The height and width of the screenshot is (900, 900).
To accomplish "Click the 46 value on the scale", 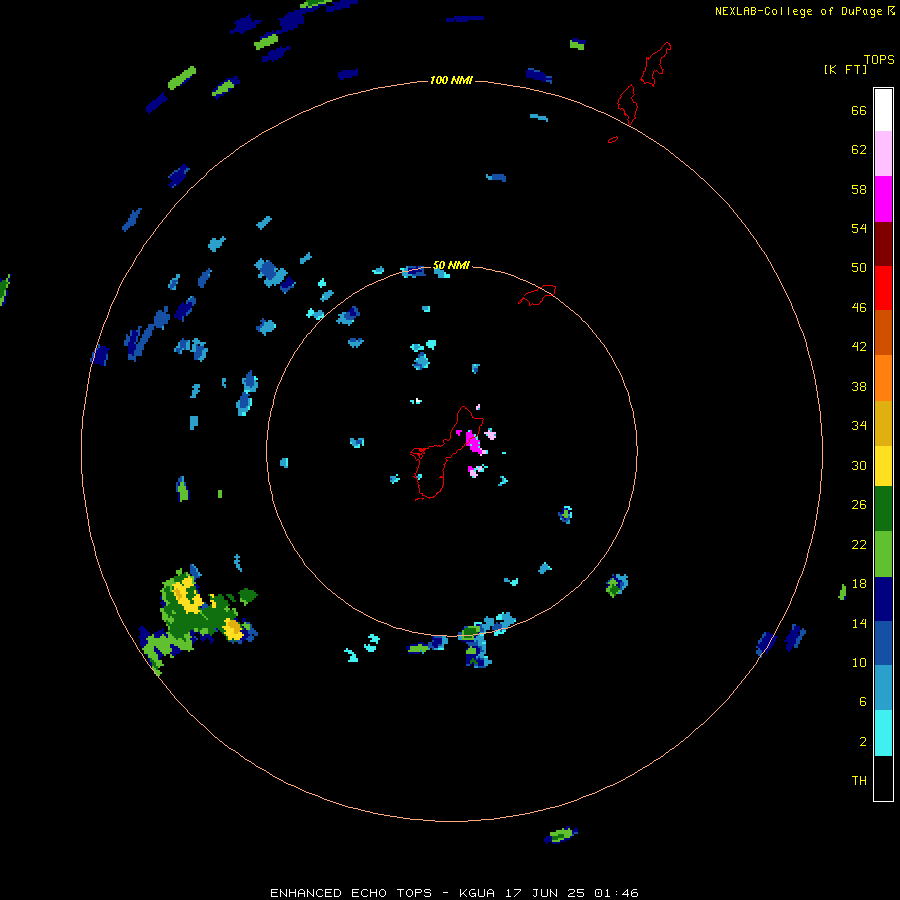I will pos(859,308).
